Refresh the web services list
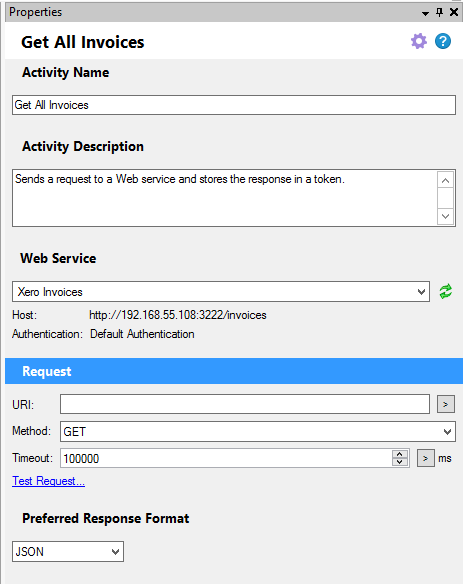This screenshot has width=463, height=584. coord(445,292)
